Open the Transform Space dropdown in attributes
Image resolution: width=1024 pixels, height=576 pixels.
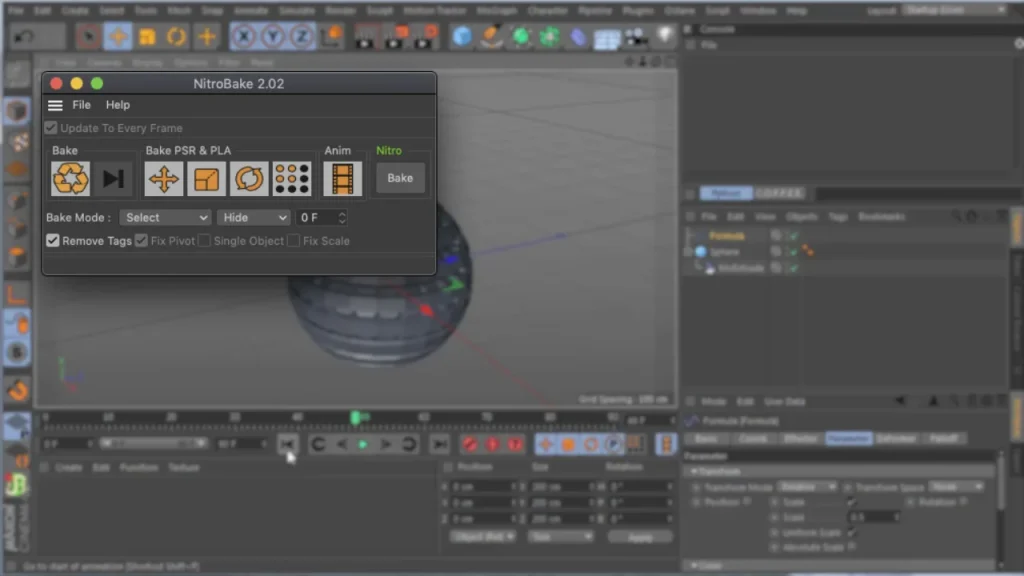click(957, 487)
